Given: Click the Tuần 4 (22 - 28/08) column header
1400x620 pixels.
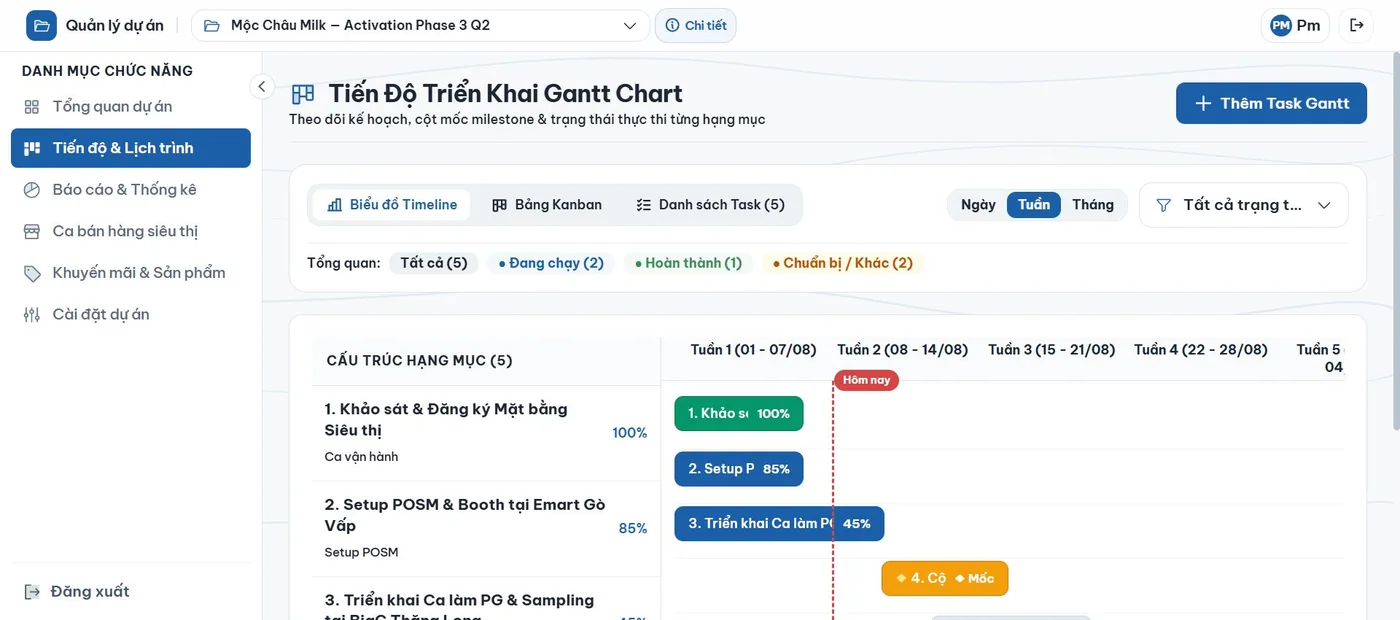Looking at the screenshot, I should click(1201, 350).
